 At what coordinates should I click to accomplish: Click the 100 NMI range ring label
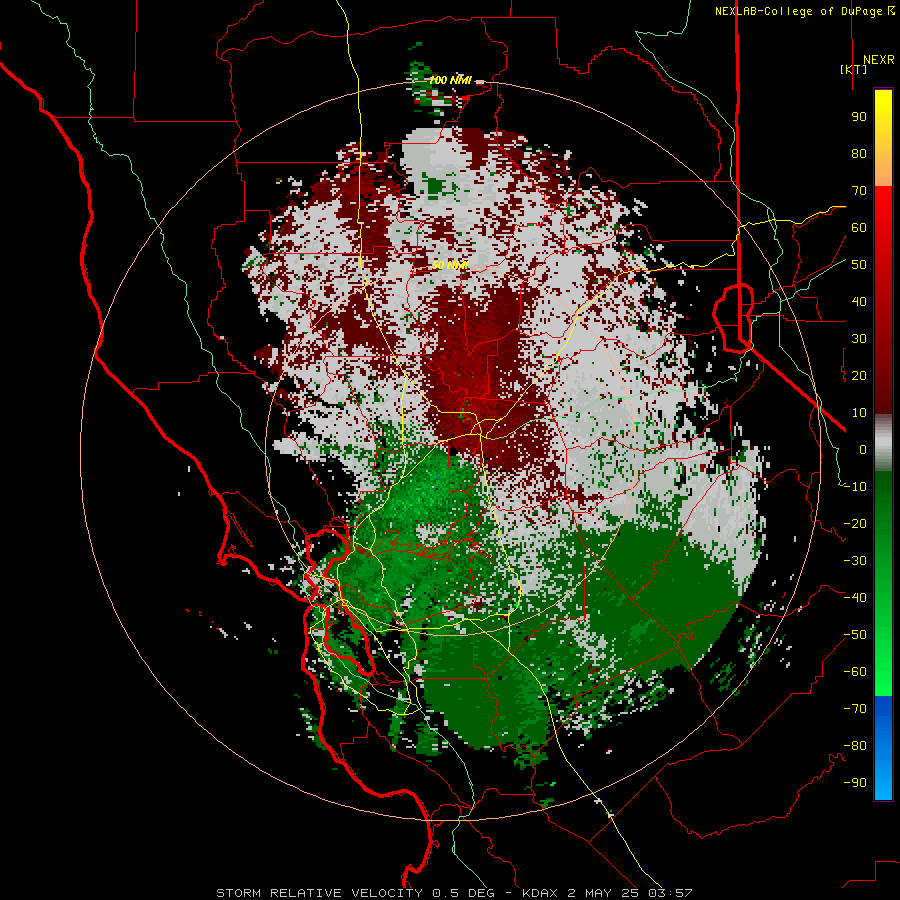point(450,80)
